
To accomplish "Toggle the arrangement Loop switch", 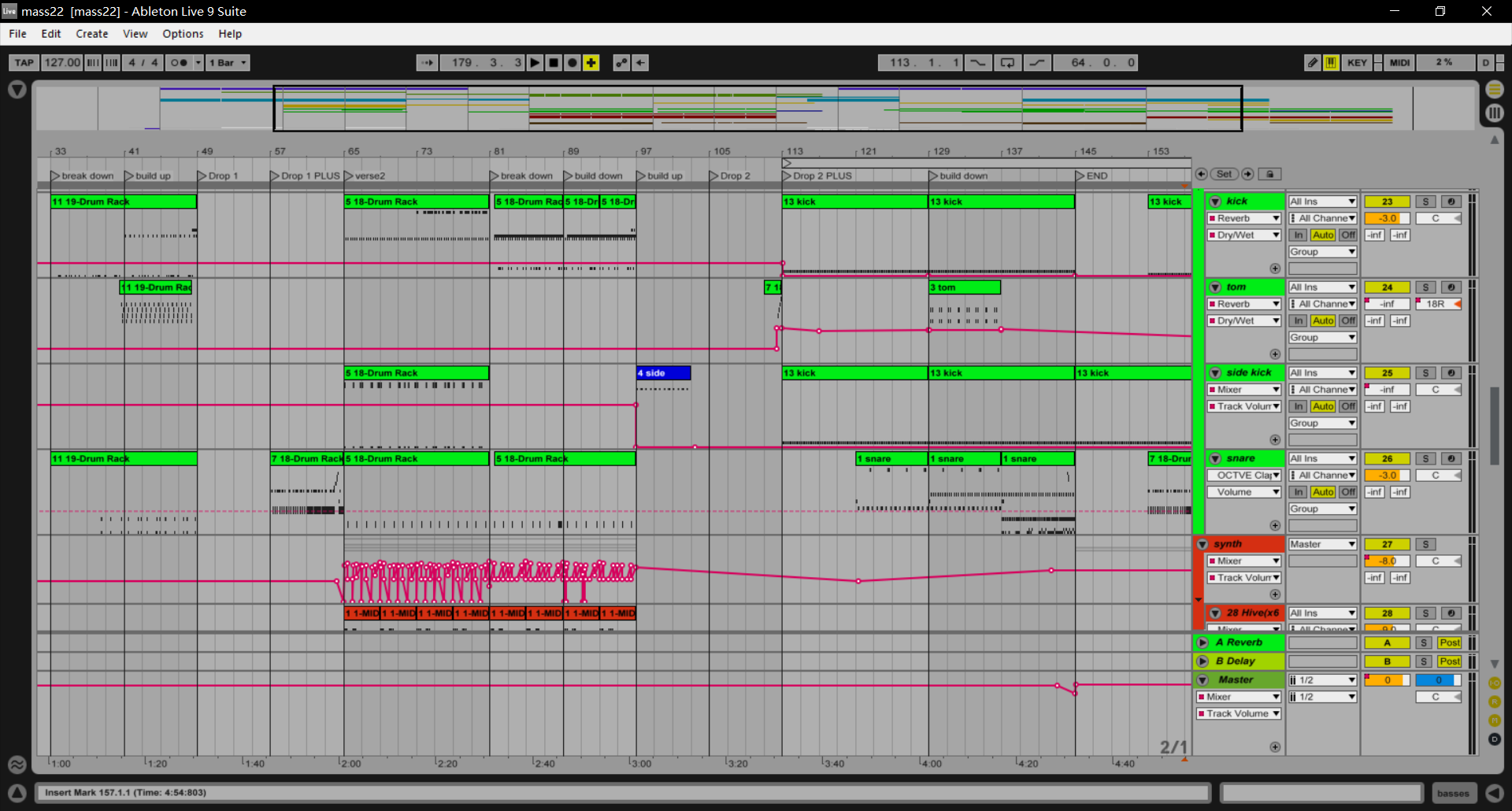I will point(1007,63).
